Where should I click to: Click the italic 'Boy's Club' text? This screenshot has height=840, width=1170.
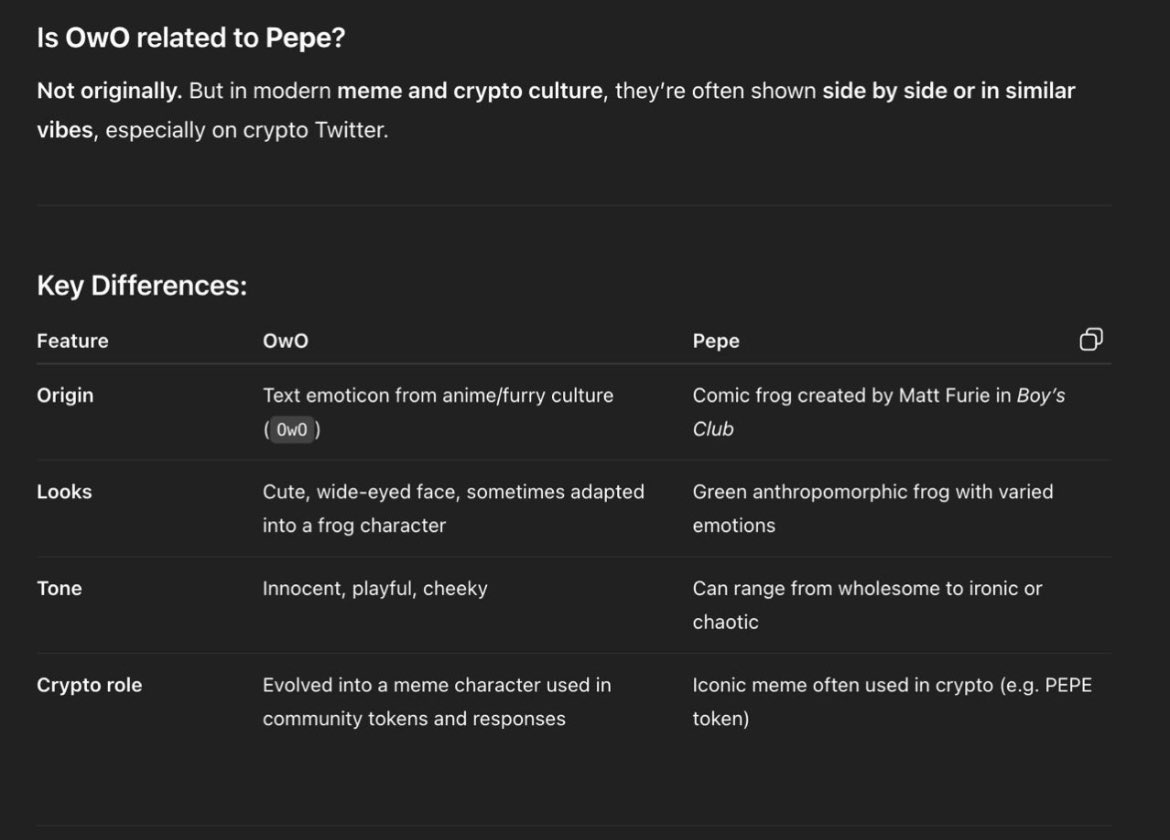click(878, 412)
